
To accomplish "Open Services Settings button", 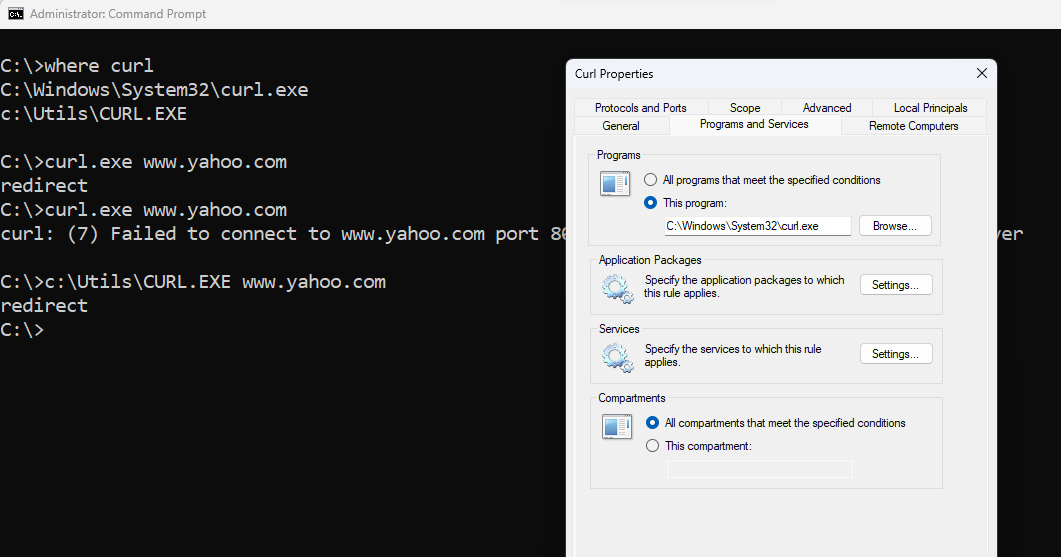I will pyautogui.click(x=896, y=354).
